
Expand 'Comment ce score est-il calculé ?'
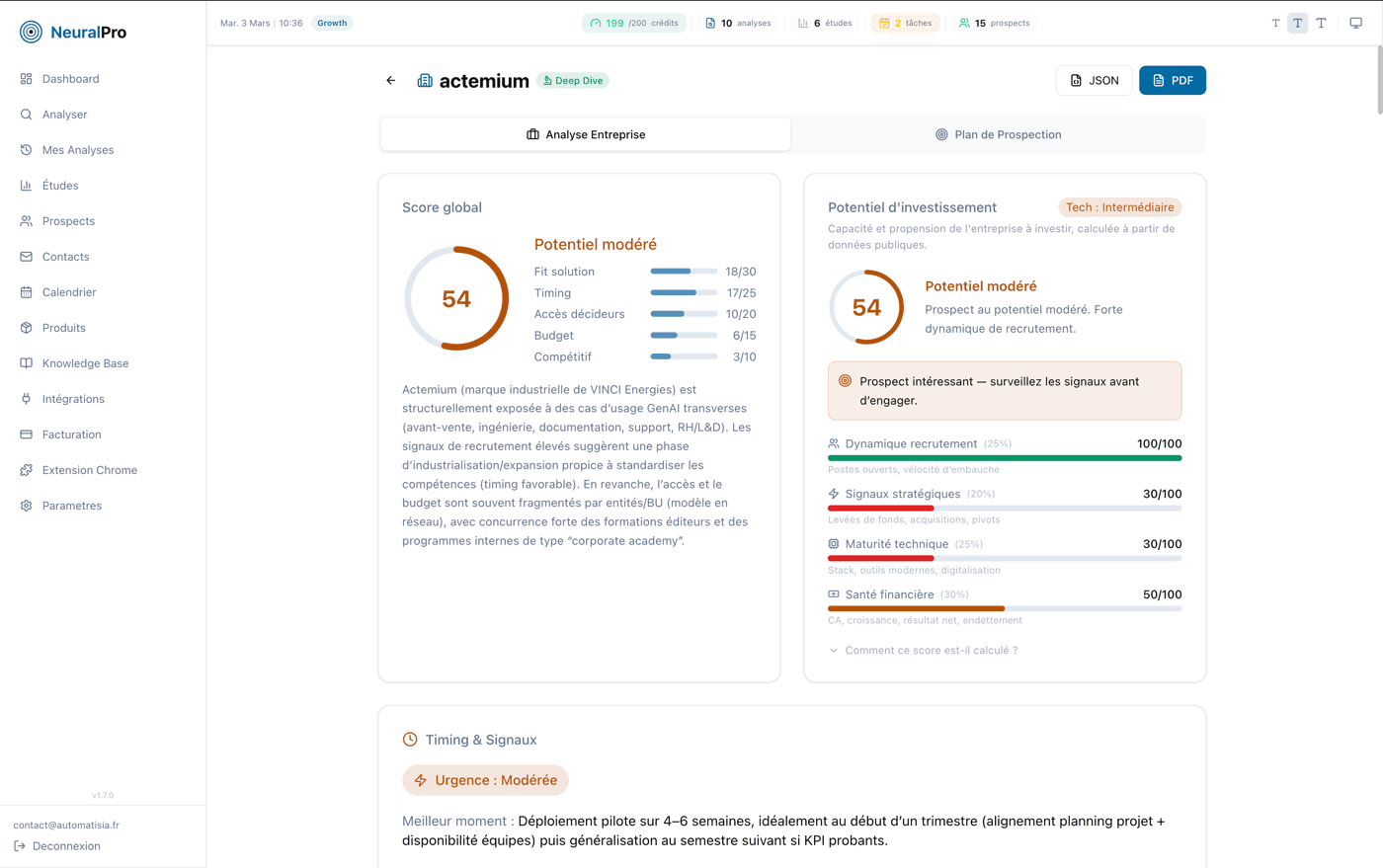(x=925, y=650)
